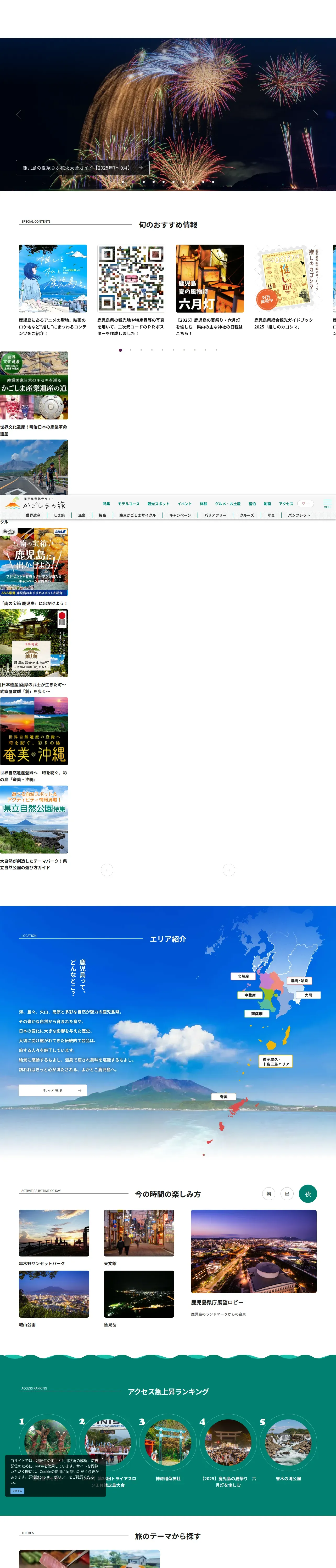Open the 体験 menu item
The height and width of the screenshot is (1568, 336).
204,504
